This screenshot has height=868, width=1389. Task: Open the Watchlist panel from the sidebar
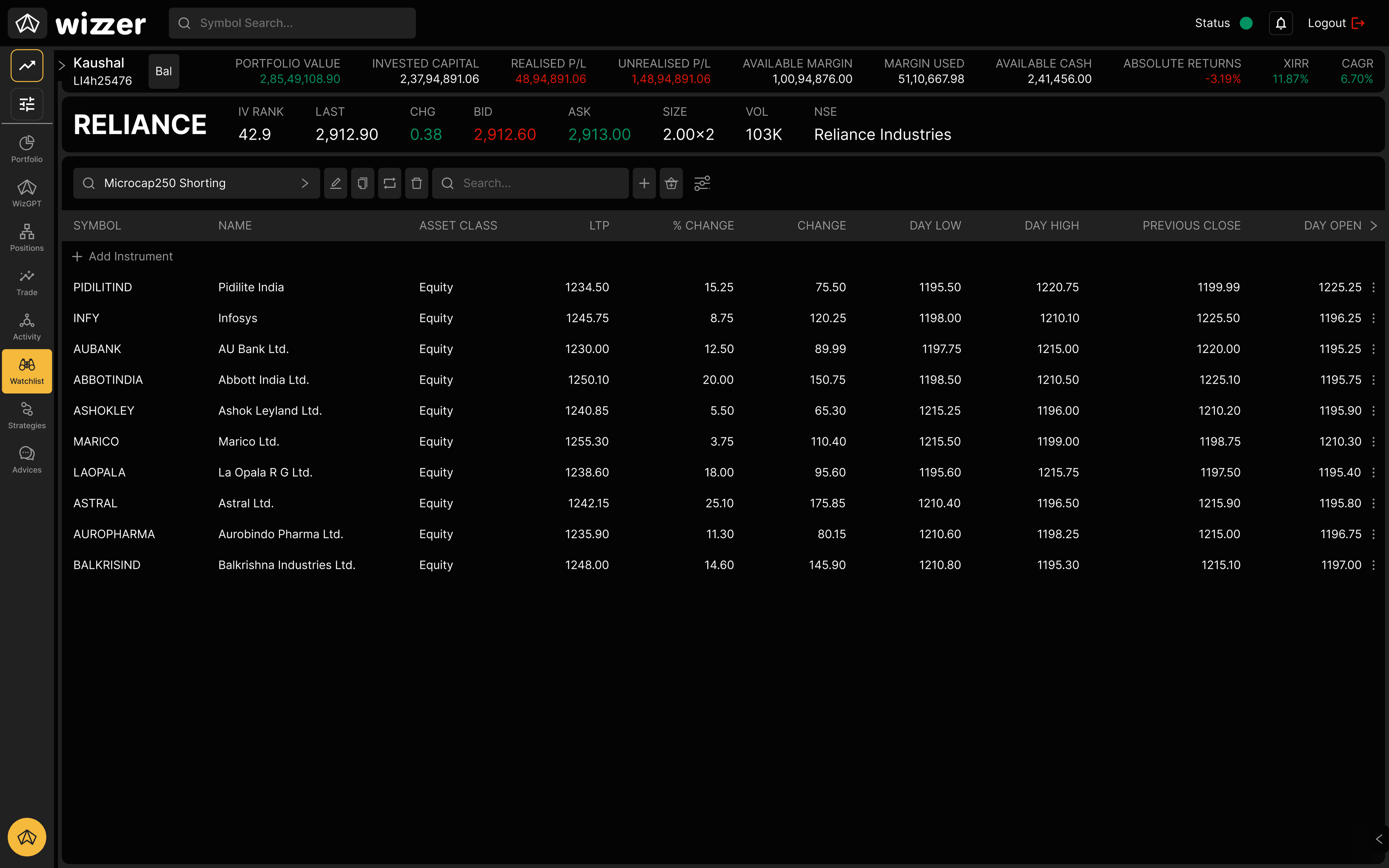[26, 371]
